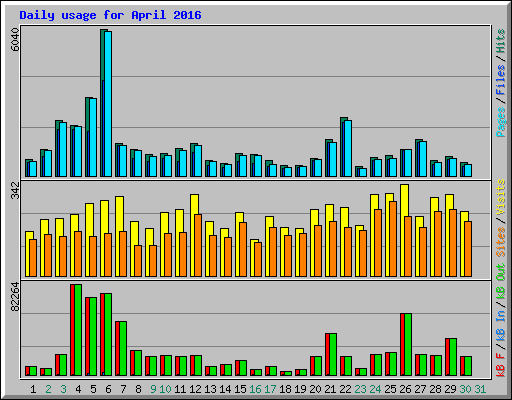This screenshot has height=400, width=512.
Task: Click day 23 on the x-axis
Action: pyautogui.click(x=360, y=389)
